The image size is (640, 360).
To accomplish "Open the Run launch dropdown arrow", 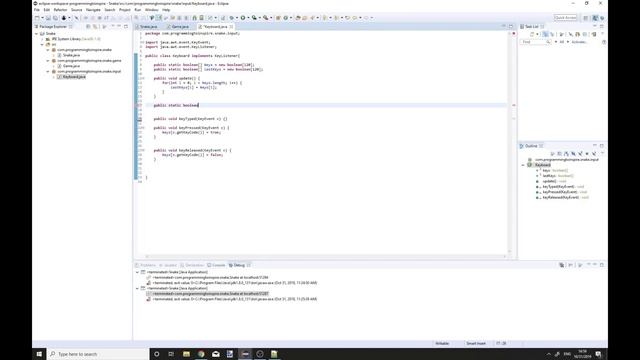I will pos(248,18).
